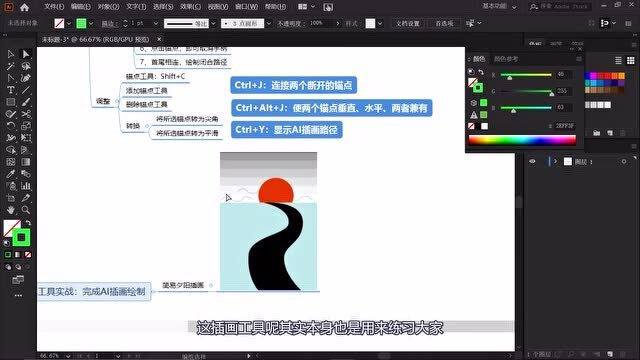Click the 文档设置 button
Viewport: 640px width, 360px height.
(x=408, y=24)
